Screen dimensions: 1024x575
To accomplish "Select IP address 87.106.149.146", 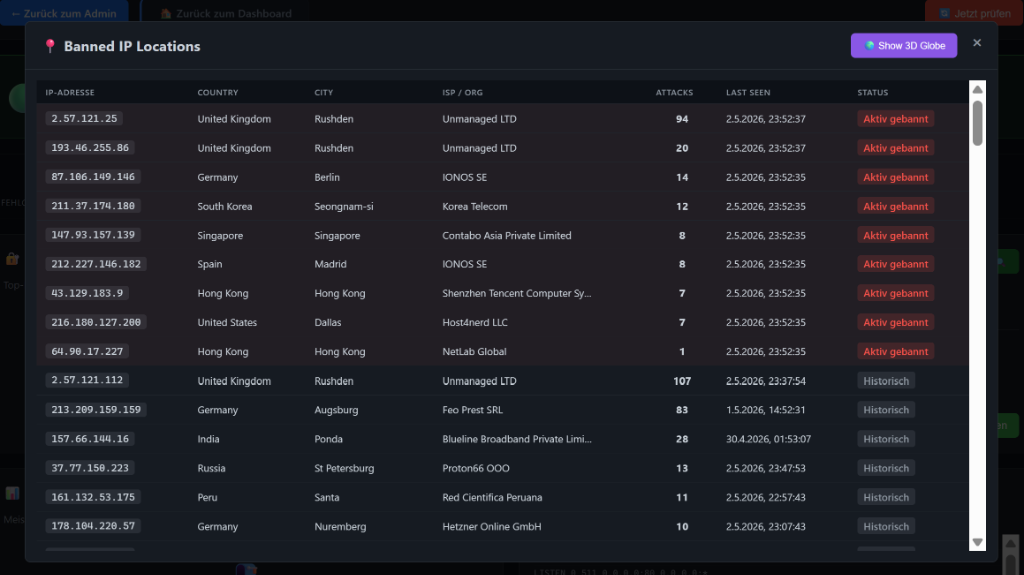I will click(x=93, y=176).
